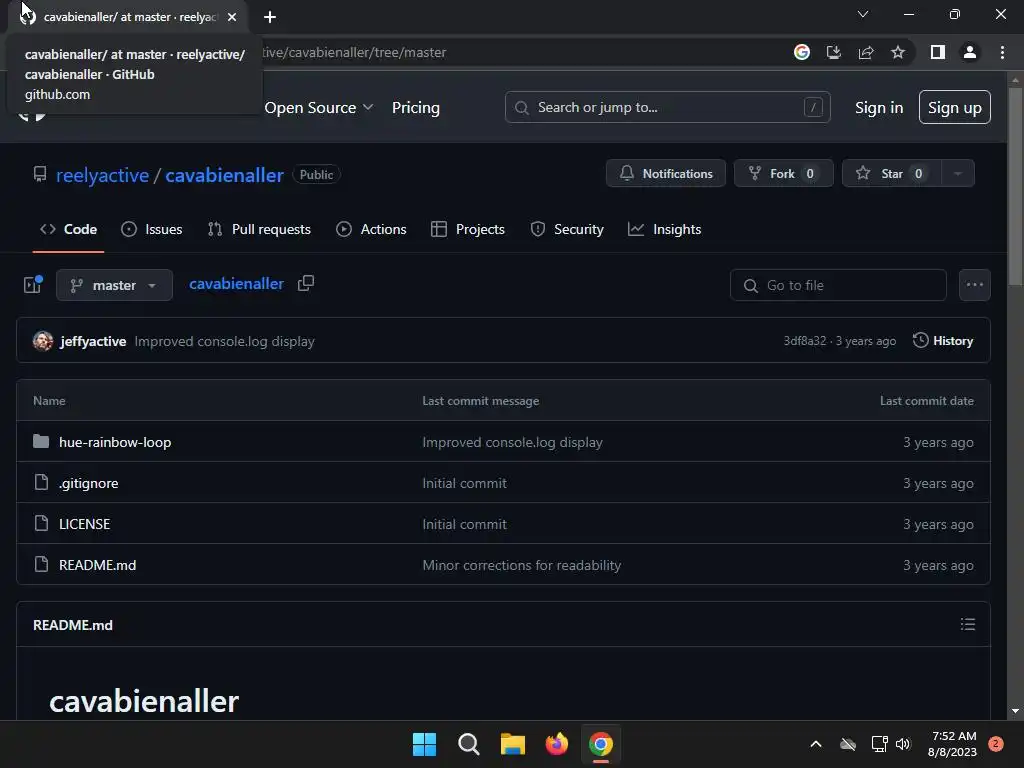The width and height of the screenshot is (1024, 768).
Task: Open the cavabienaller repository title link
Action: click(224, 175)
